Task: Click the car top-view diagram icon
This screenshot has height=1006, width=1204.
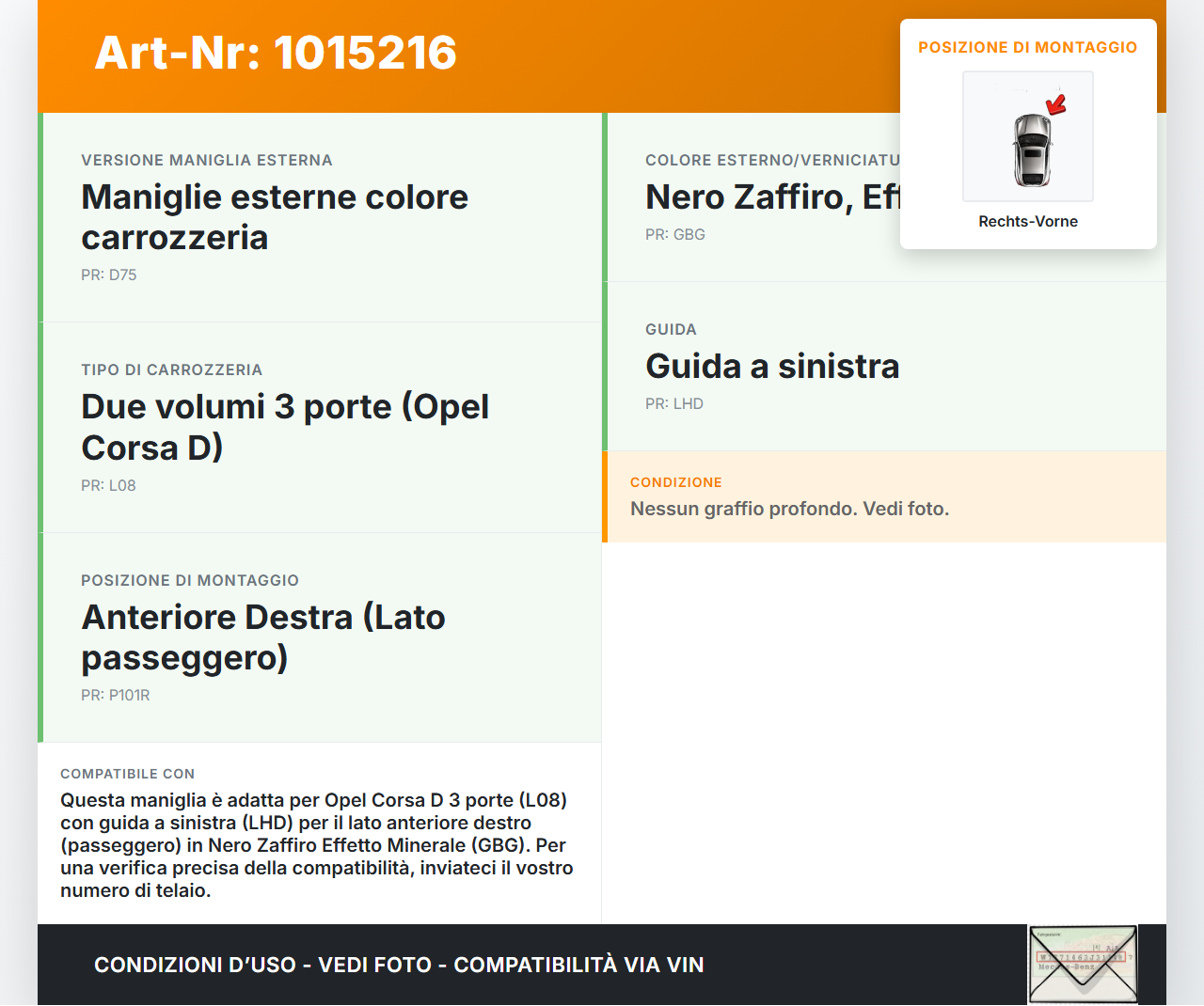Action: point(1027,136)
